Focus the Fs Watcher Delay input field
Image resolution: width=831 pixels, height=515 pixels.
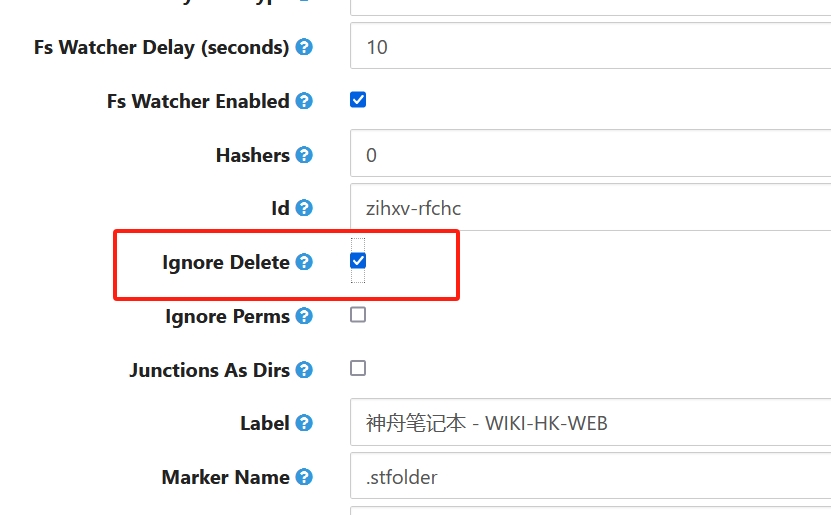[x=590, y=47]
